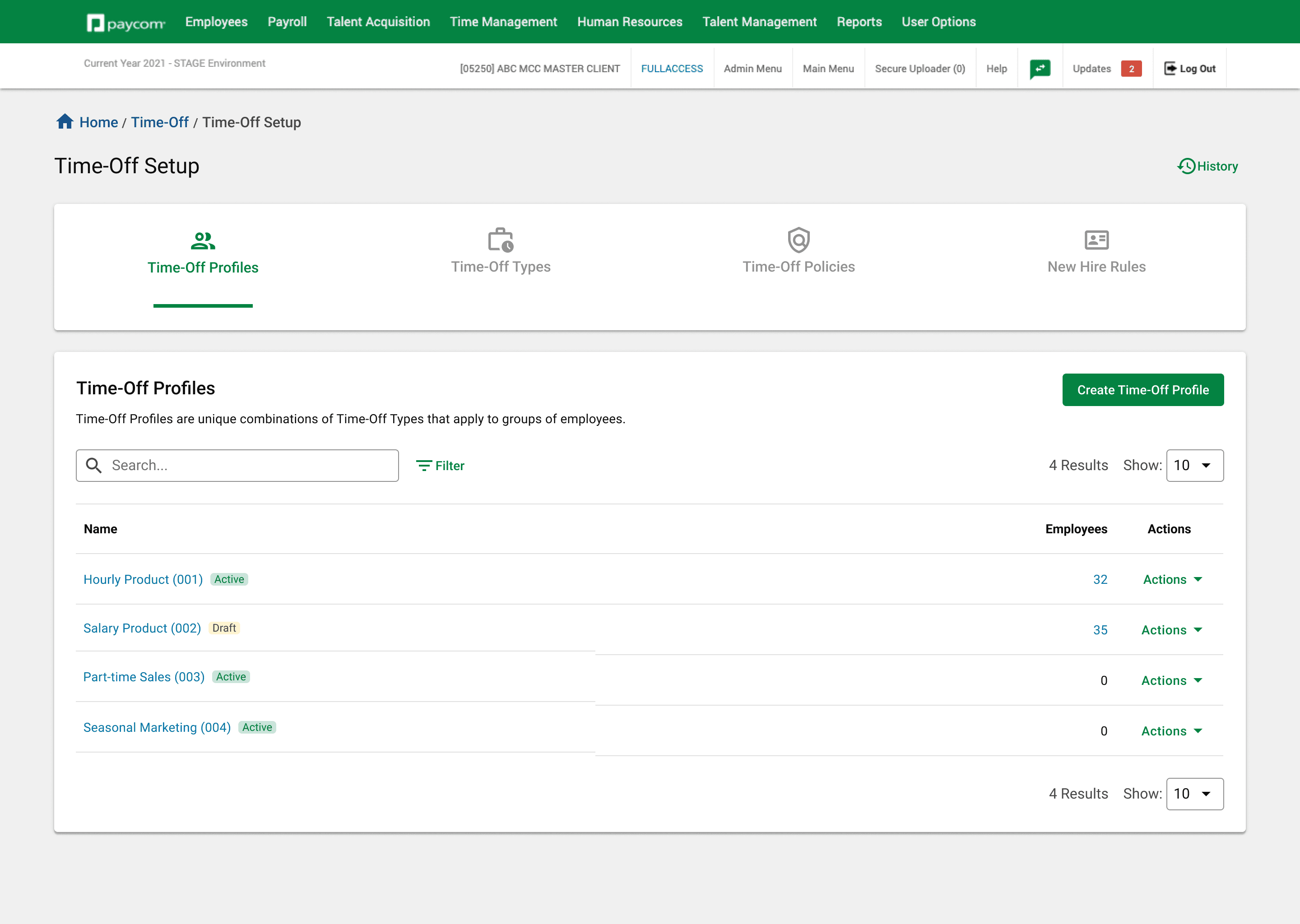The image size is (1300, 924).
Task: Open the top Show results-per-page dropdown
Action: 1194,466
